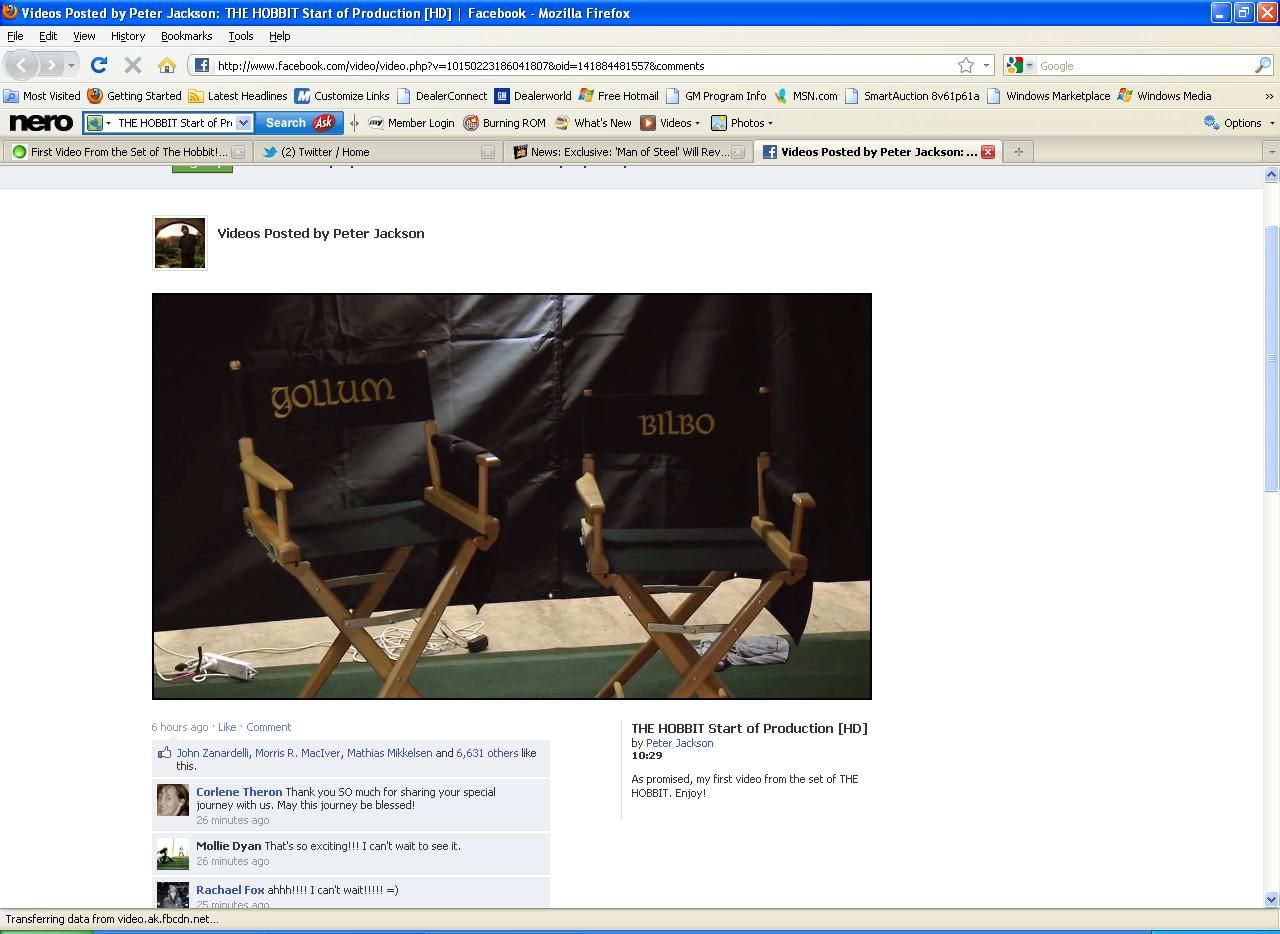
Task: Click the page vertical scrollbar thumb
Action: pos(1271,357)
